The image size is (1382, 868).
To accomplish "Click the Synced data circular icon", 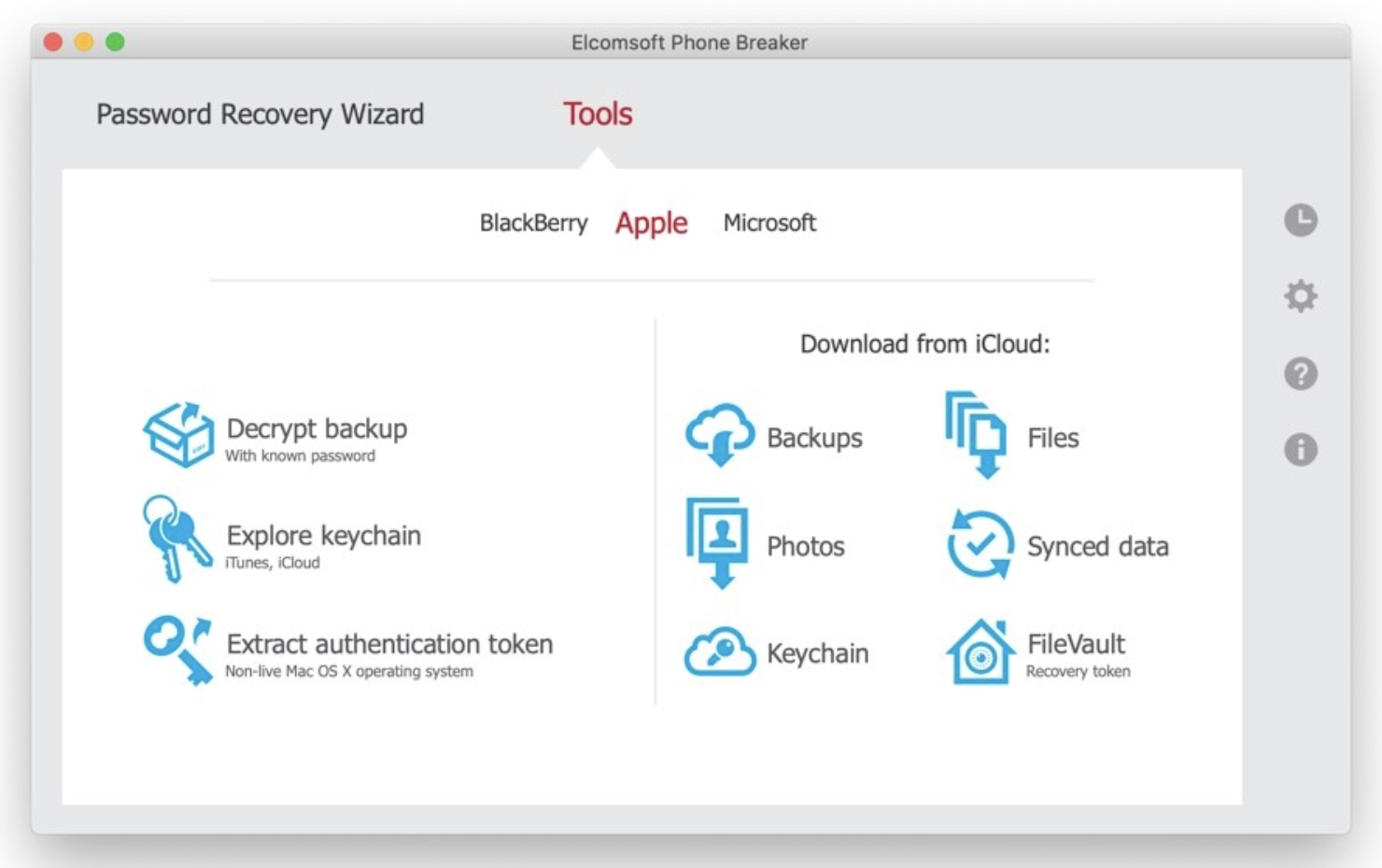I will tap(980, 544).
